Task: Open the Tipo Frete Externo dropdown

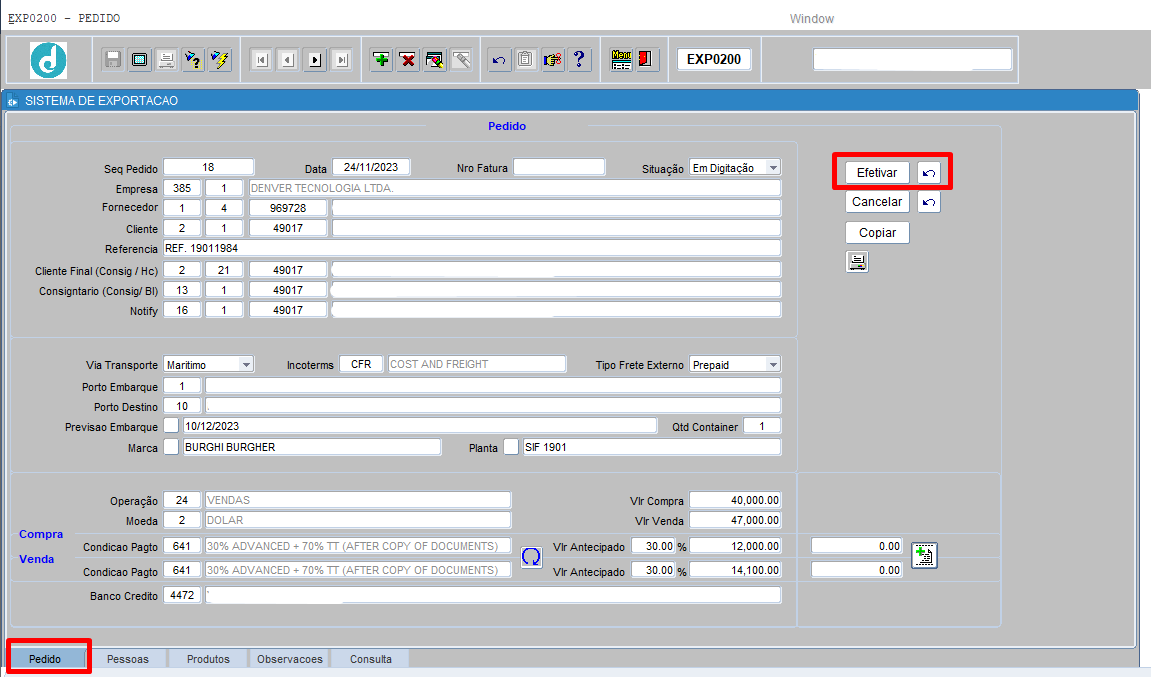Action: pyautogui.click(x=773, y=365)
